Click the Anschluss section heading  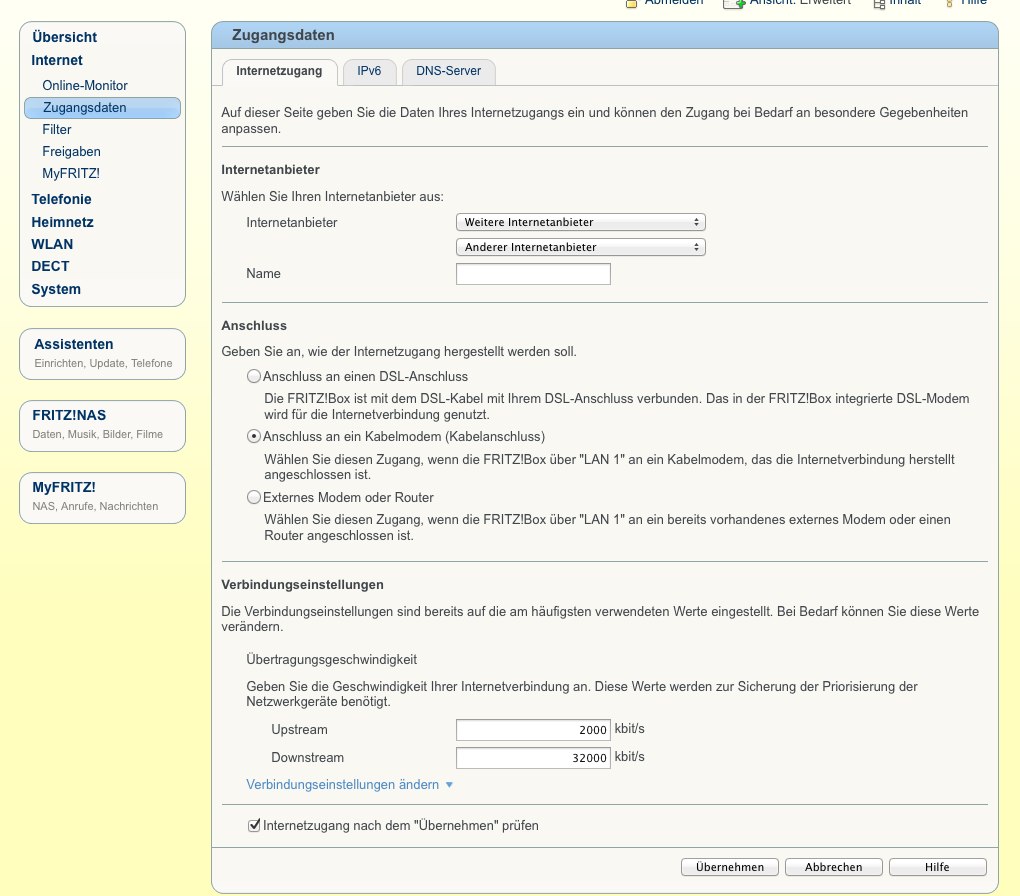click(x=254, y=326)
